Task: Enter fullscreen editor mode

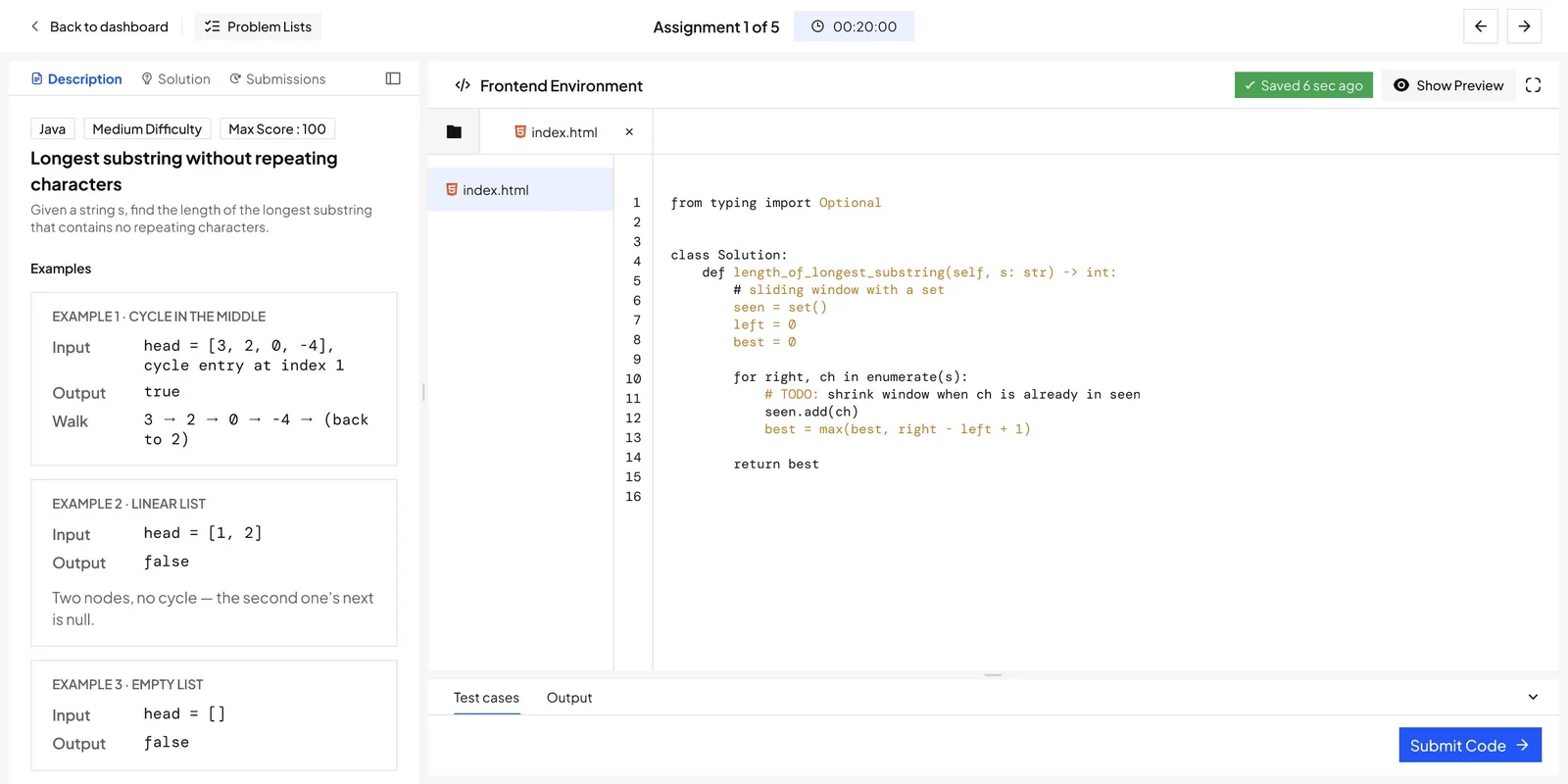Action: [1534, 85]
